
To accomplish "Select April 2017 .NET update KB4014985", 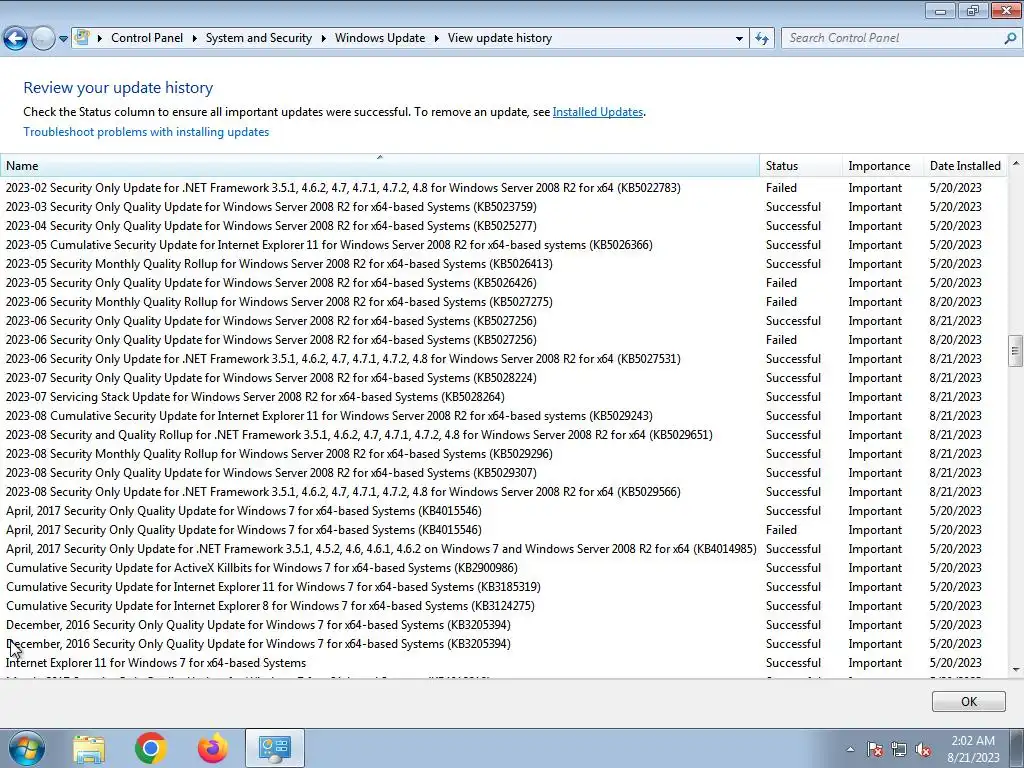I will pyautogui.click(x=504, y=549).
